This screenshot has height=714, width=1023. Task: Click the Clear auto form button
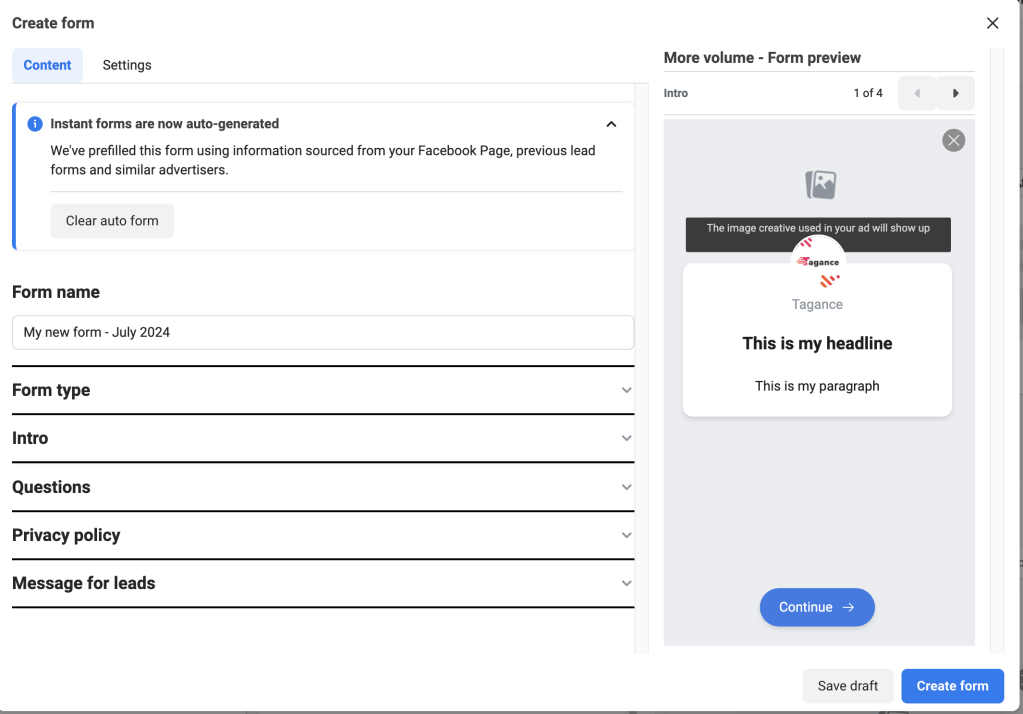112,221
